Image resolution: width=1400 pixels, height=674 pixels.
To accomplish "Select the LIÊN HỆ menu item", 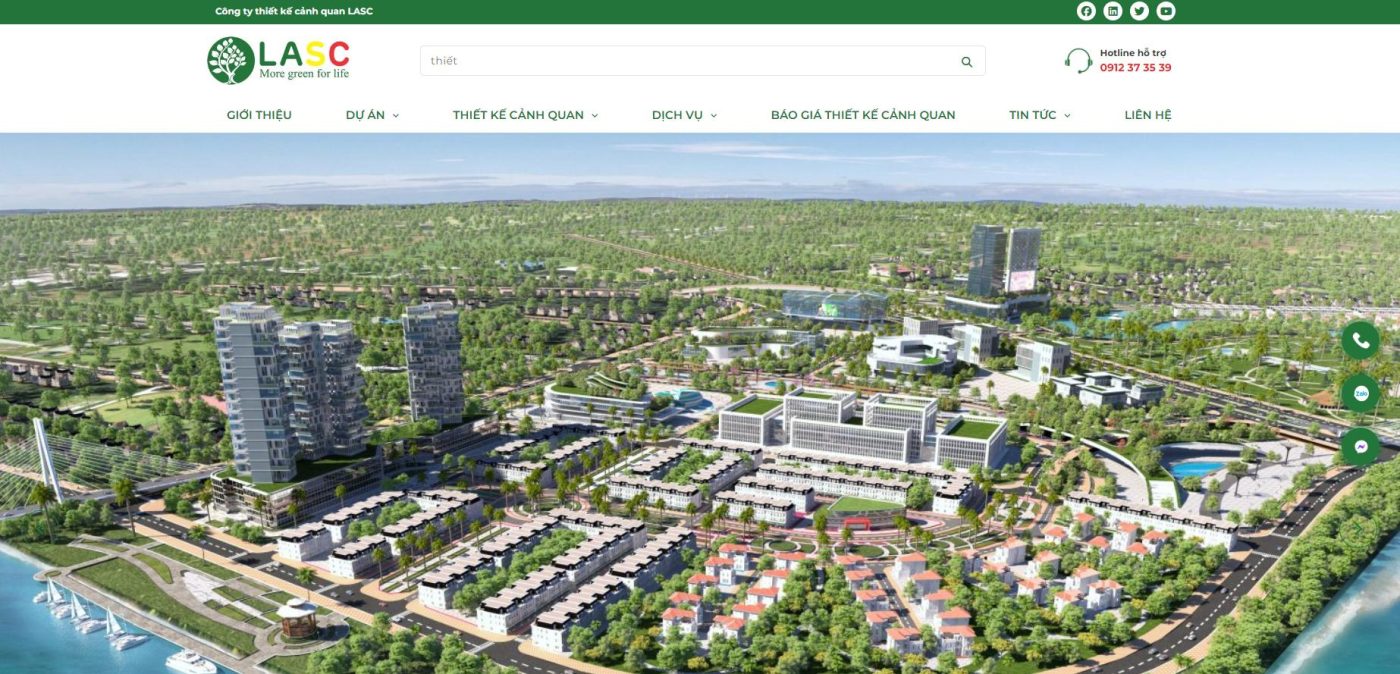I will 1148,114.
